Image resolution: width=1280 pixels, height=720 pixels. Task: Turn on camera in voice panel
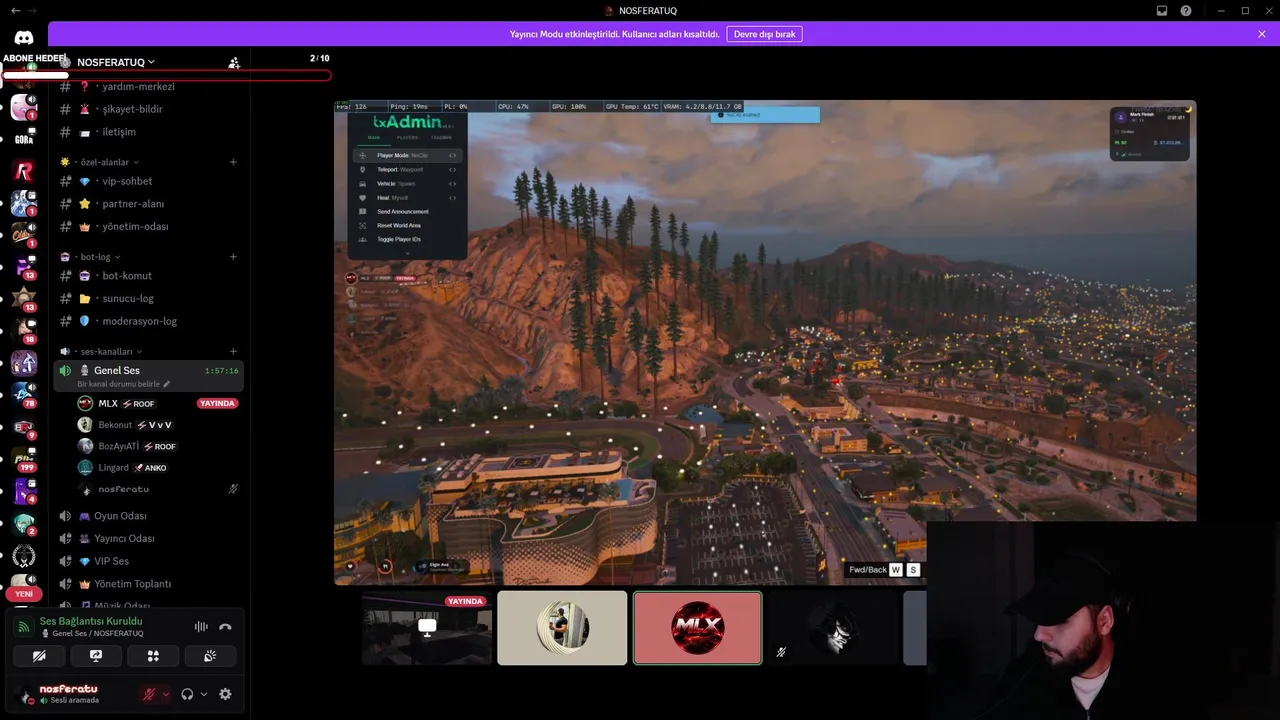[x=39, y=656]
